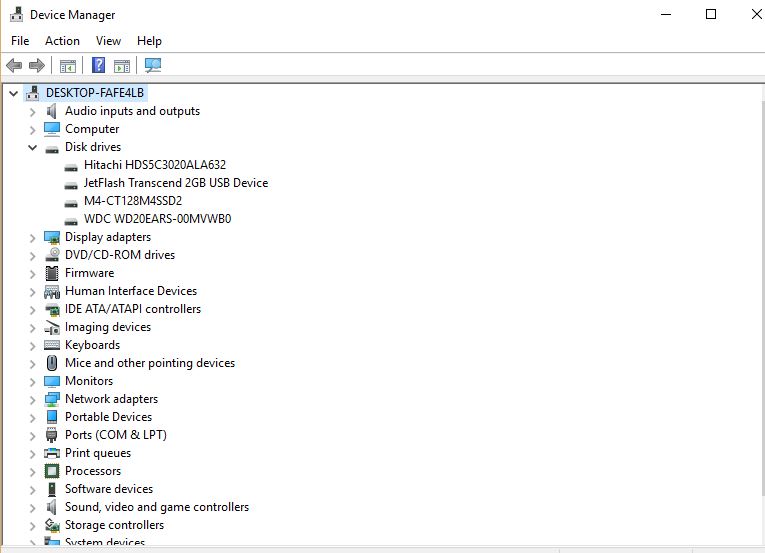Image resolution: width=765 pixels, height=553 pixels.
Task: Click the Display adapters icon
Action: [x=52, y=237]
